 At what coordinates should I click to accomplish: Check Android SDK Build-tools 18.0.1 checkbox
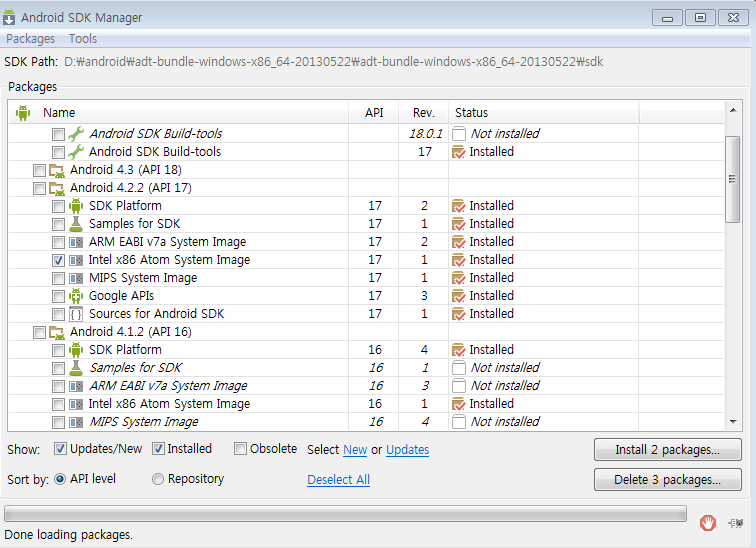(58, 134)
